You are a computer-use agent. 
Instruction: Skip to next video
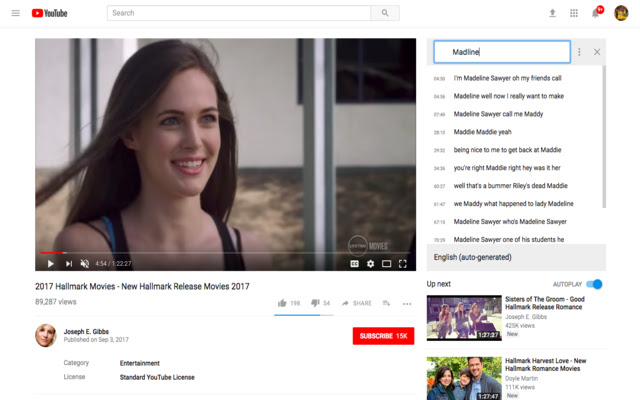(x=69, y=264)
